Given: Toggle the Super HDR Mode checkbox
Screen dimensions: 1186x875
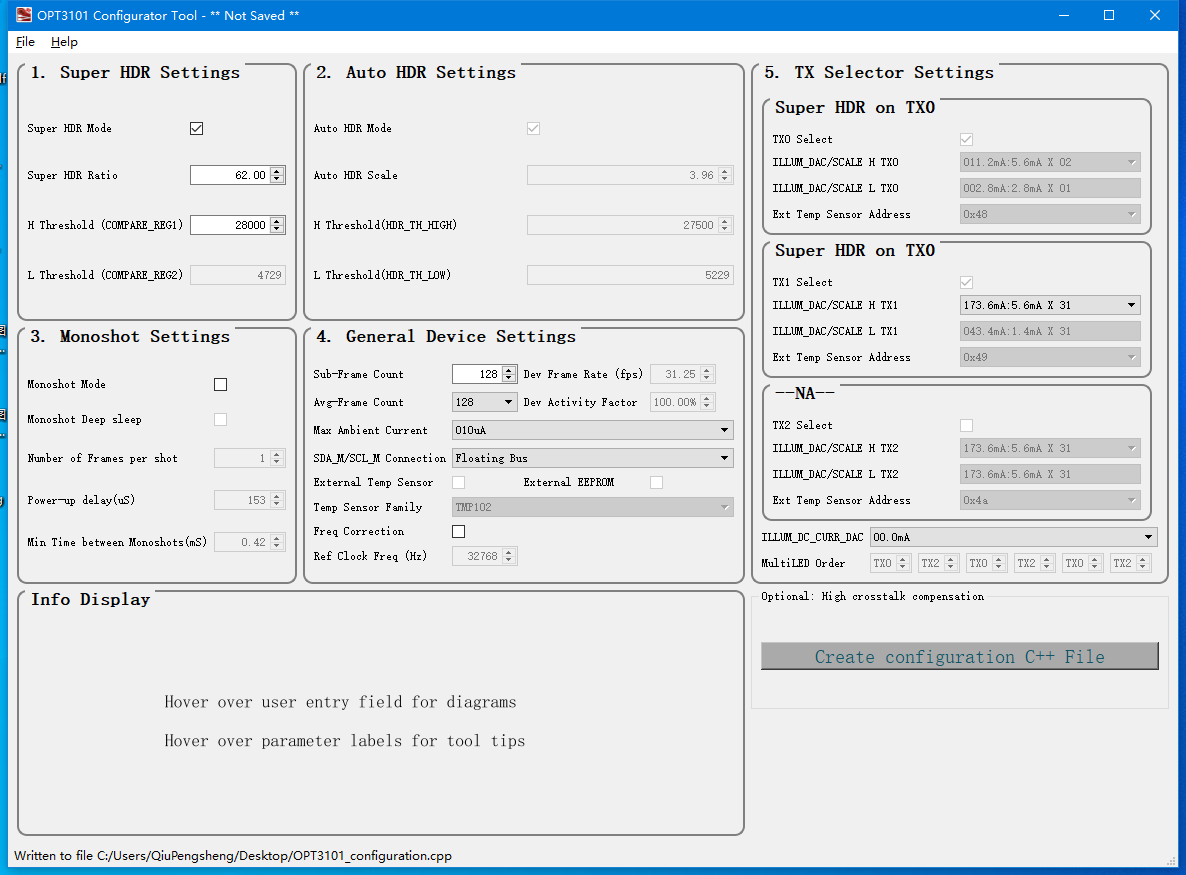Looking at the screenshot, I should 197,129.
